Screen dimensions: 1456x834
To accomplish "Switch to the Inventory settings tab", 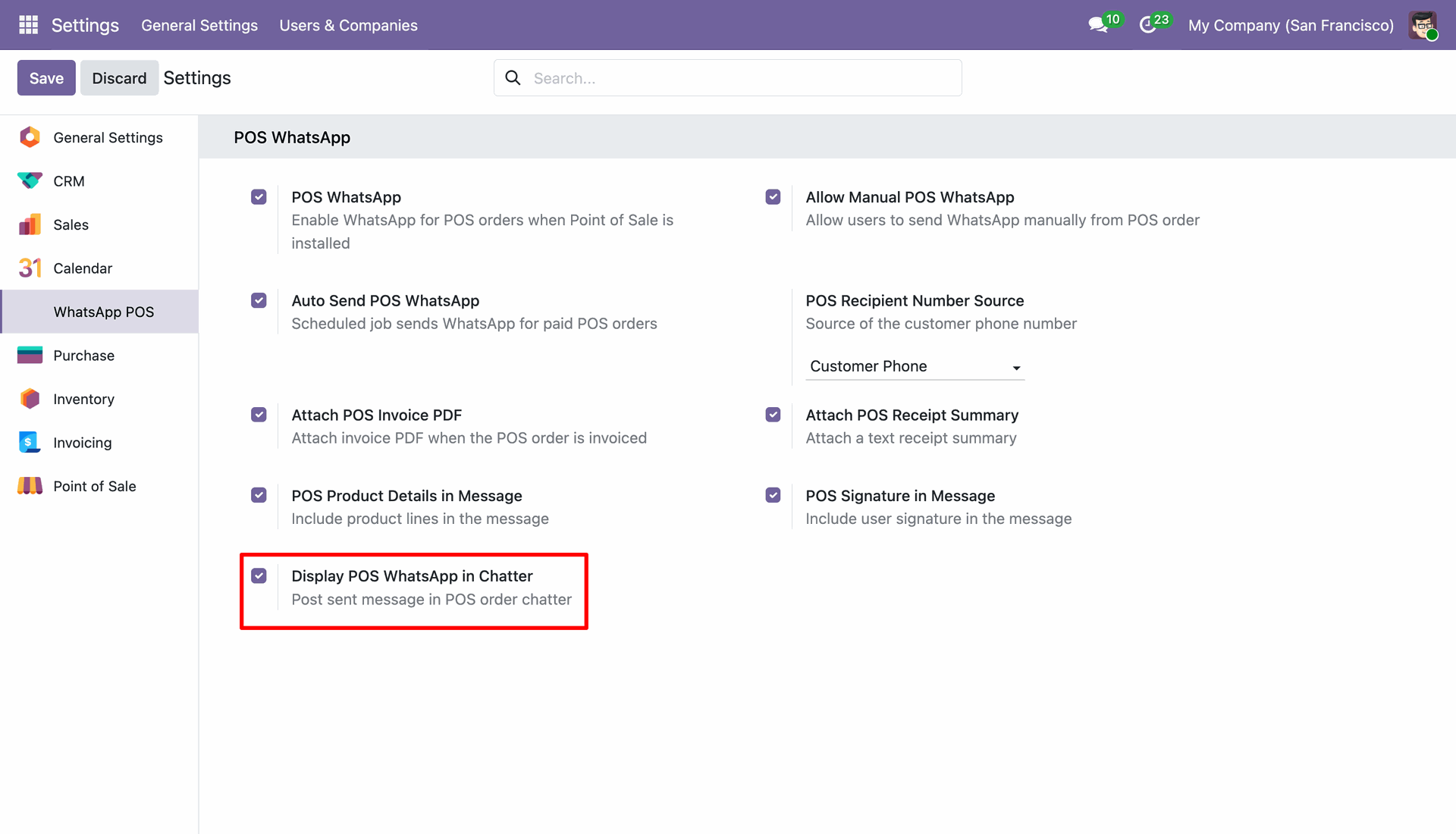I will [x=99, y=399].
